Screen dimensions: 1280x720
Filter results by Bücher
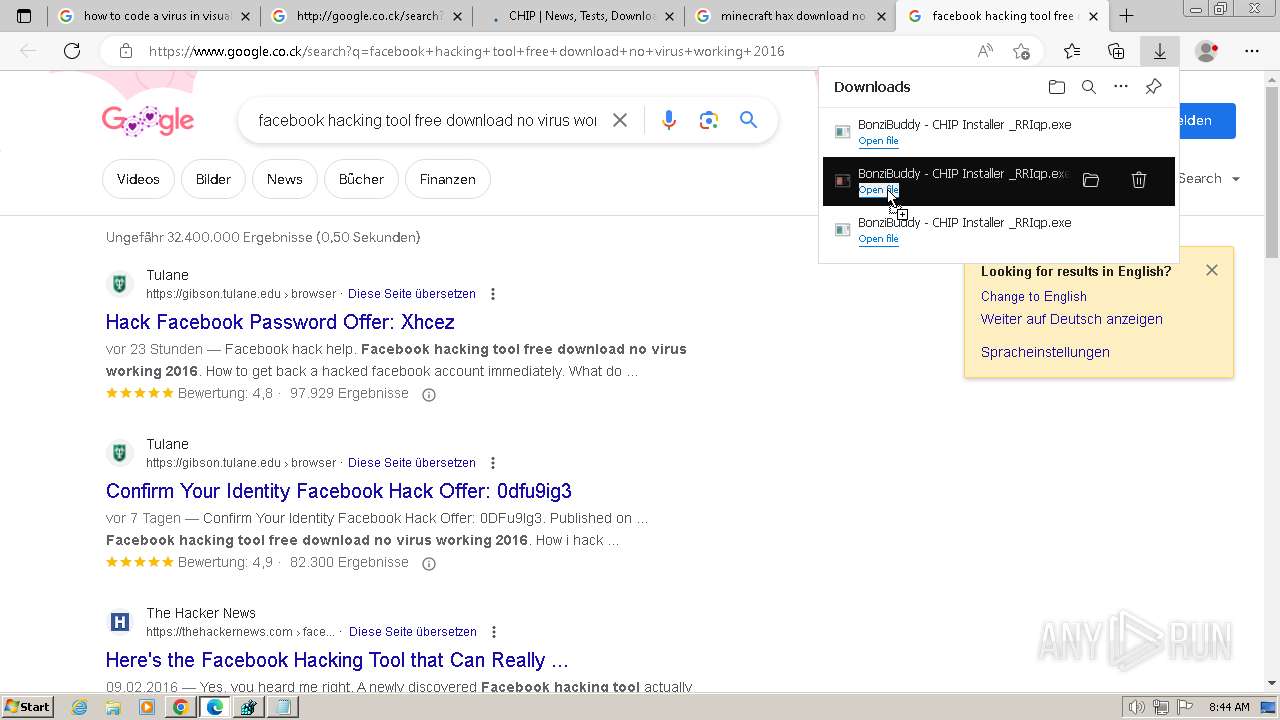[361, 179]
